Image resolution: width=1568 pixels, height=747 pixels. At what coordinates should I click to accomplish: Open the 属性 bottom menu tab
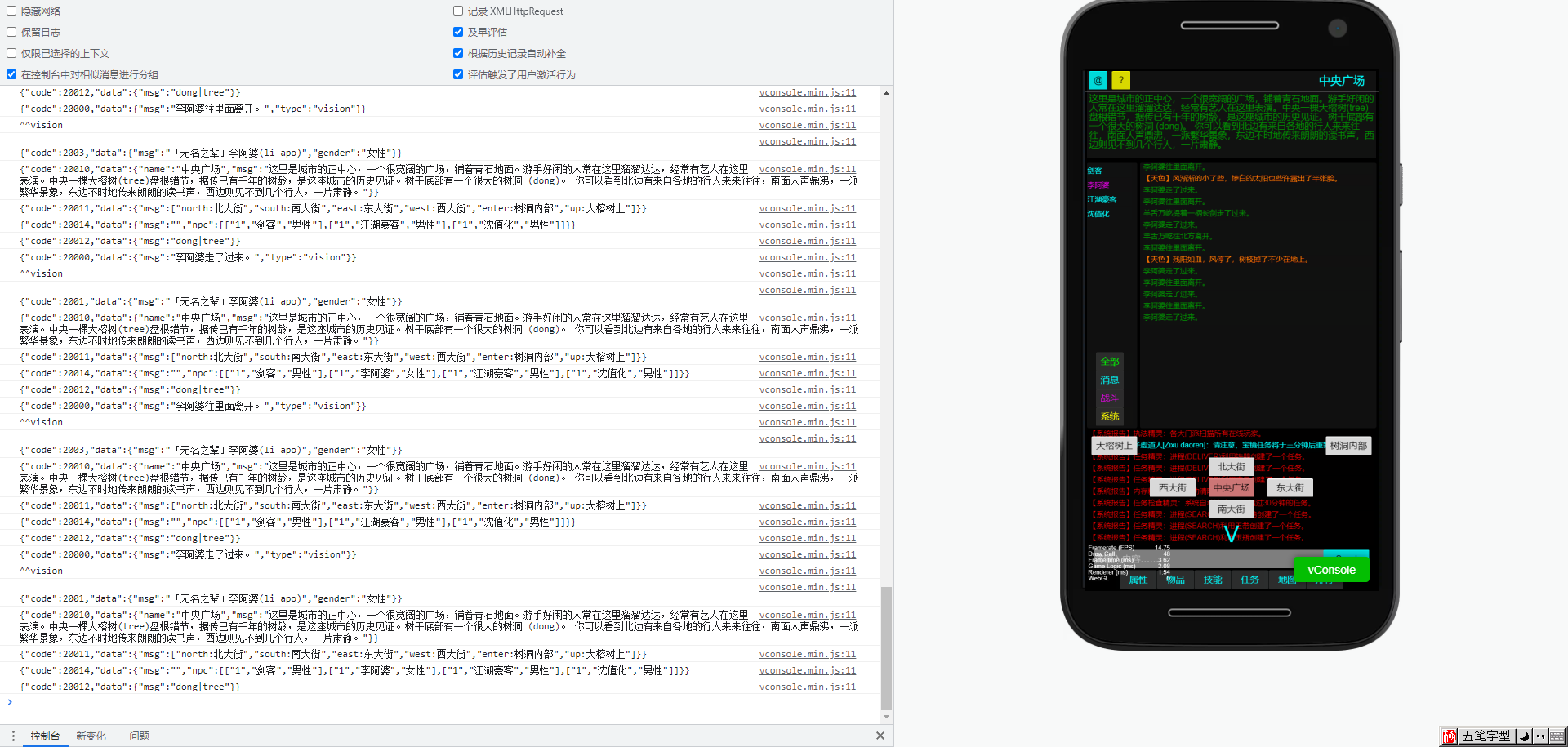pyautogui.click(x=1138, y=580)
